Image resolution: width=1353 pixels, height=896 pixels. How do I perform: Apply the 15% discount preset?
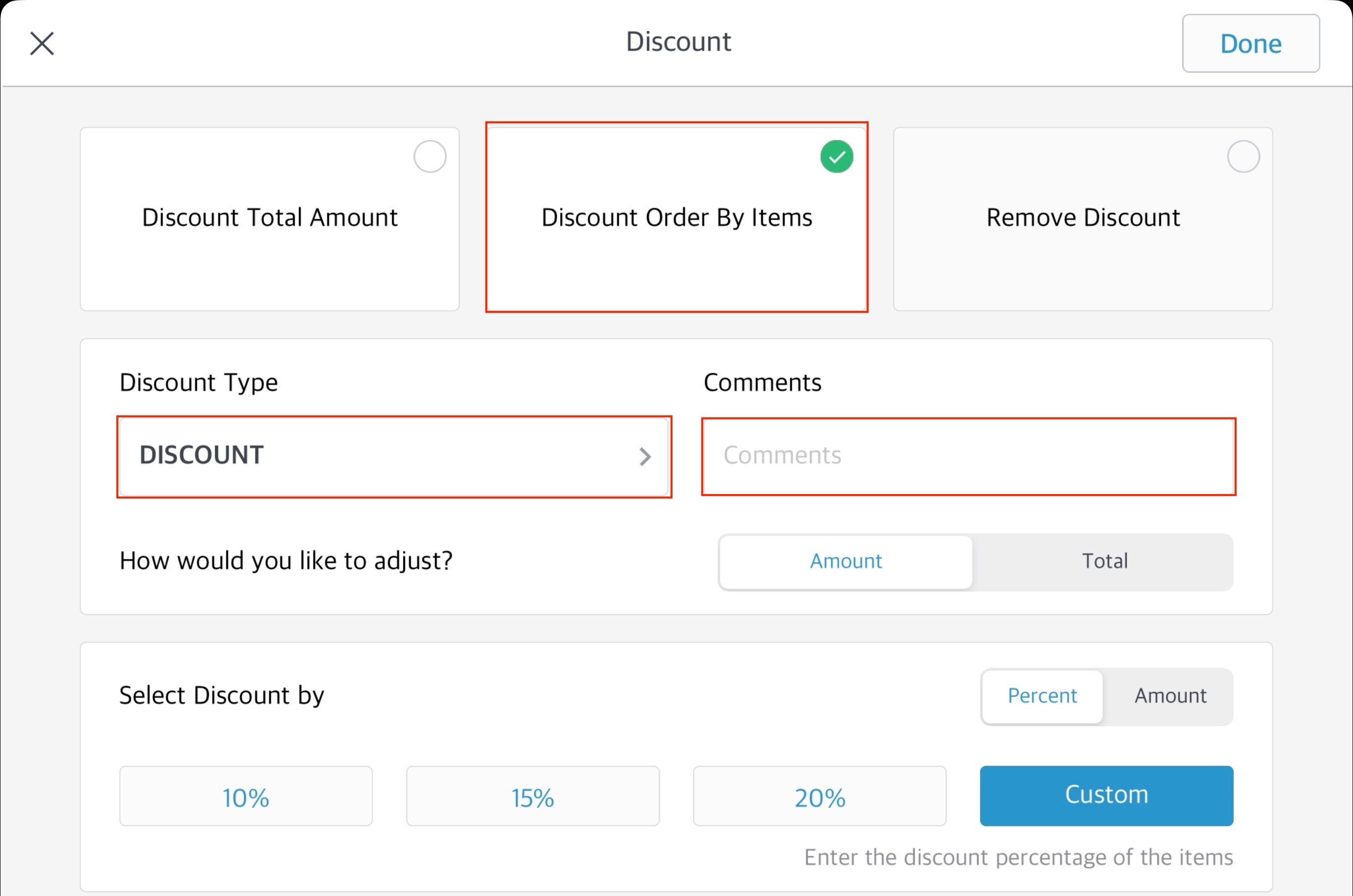(x=533, y=796)
